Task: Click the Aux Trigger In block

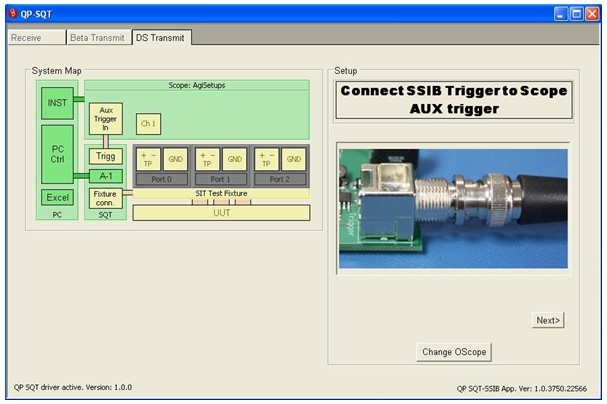Action: (106, 119)
